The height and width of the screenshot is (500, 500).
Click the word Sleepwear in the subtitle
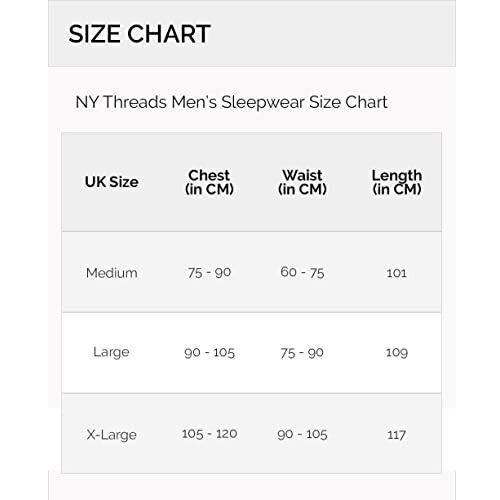tap(263, 102)
